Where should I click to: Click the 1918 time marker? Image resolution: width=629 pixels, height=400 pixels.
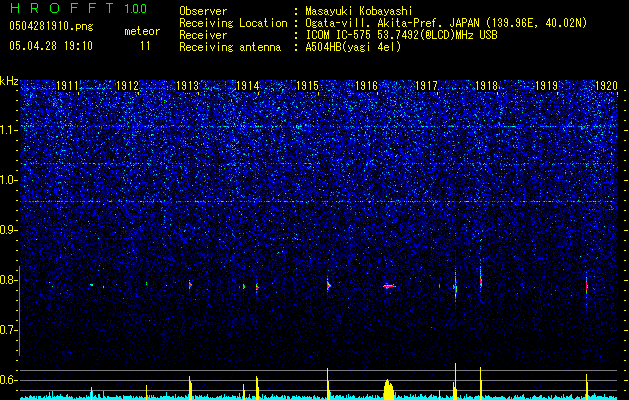[x=486, y=85]
